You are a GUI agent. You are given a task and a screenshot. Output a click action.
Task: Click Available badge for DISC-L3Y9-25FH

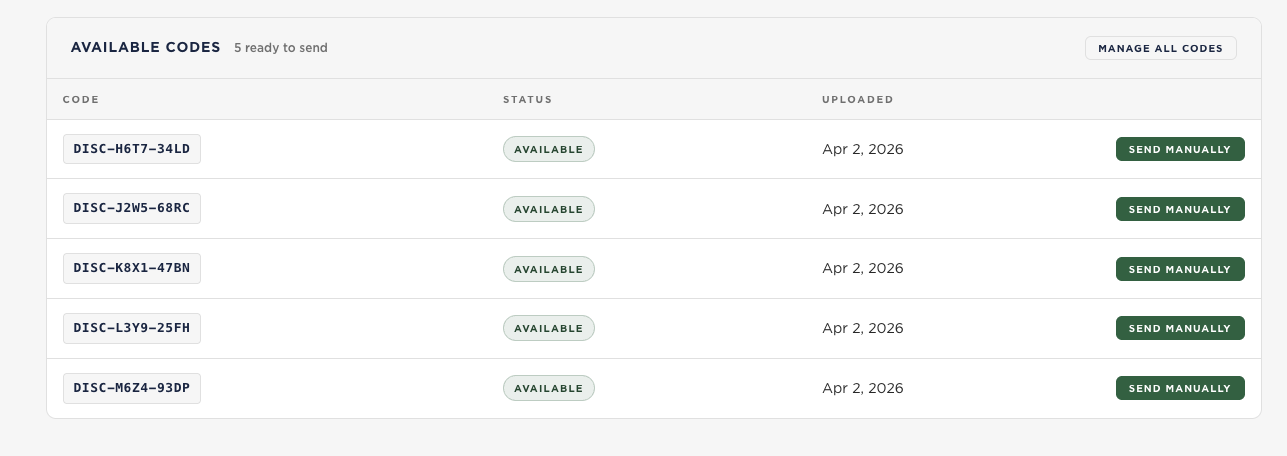click(548, 328)
